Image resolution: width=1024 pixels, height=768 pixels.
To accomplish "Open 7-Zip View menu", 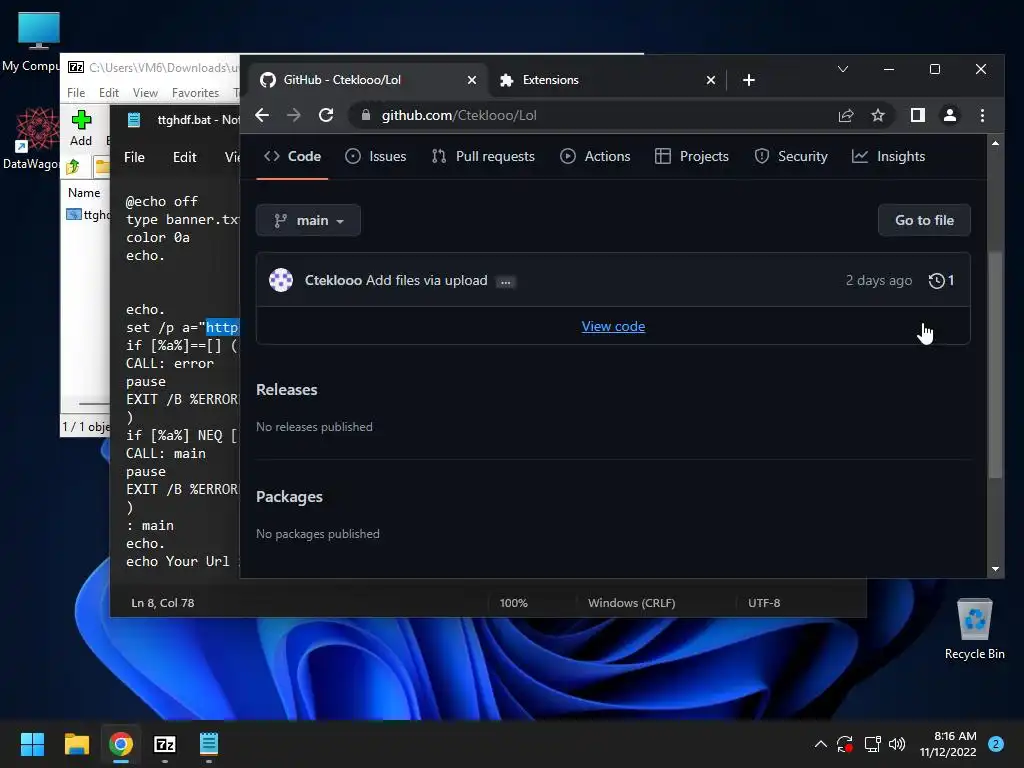I will click(145, 93).
